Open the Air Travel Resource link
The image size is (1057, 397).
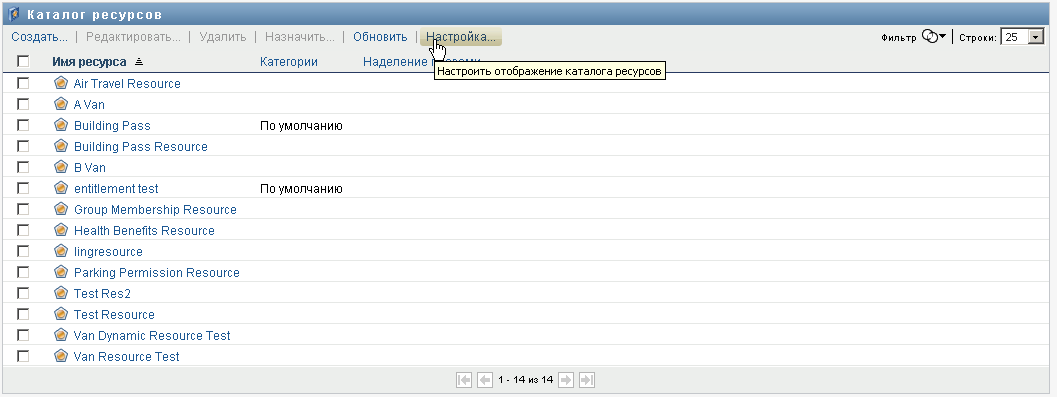[127, 84]
